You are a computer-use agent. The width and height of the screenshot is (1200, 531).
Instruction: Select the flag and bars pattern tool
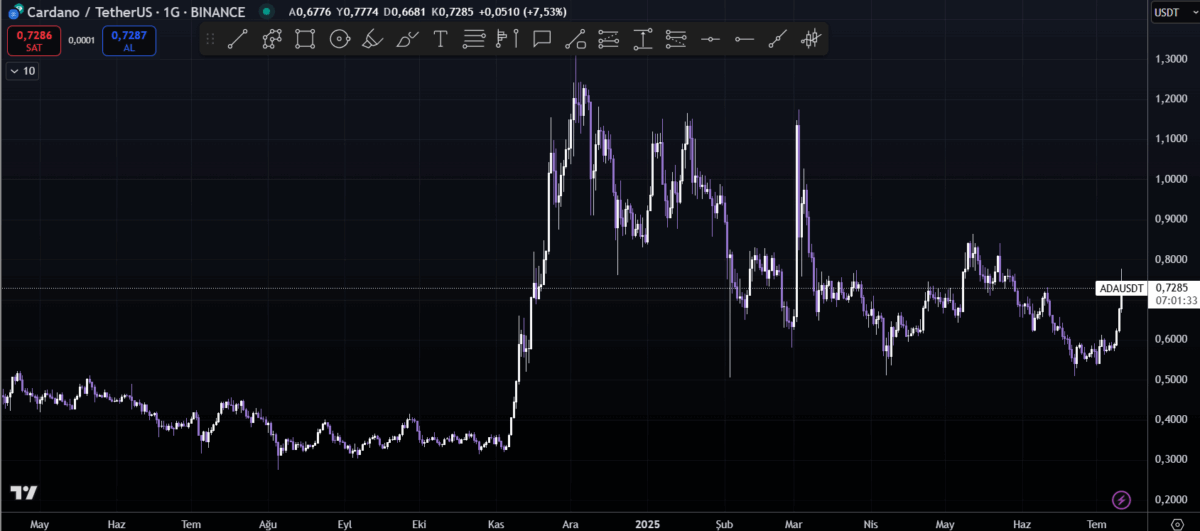point(508,40)
